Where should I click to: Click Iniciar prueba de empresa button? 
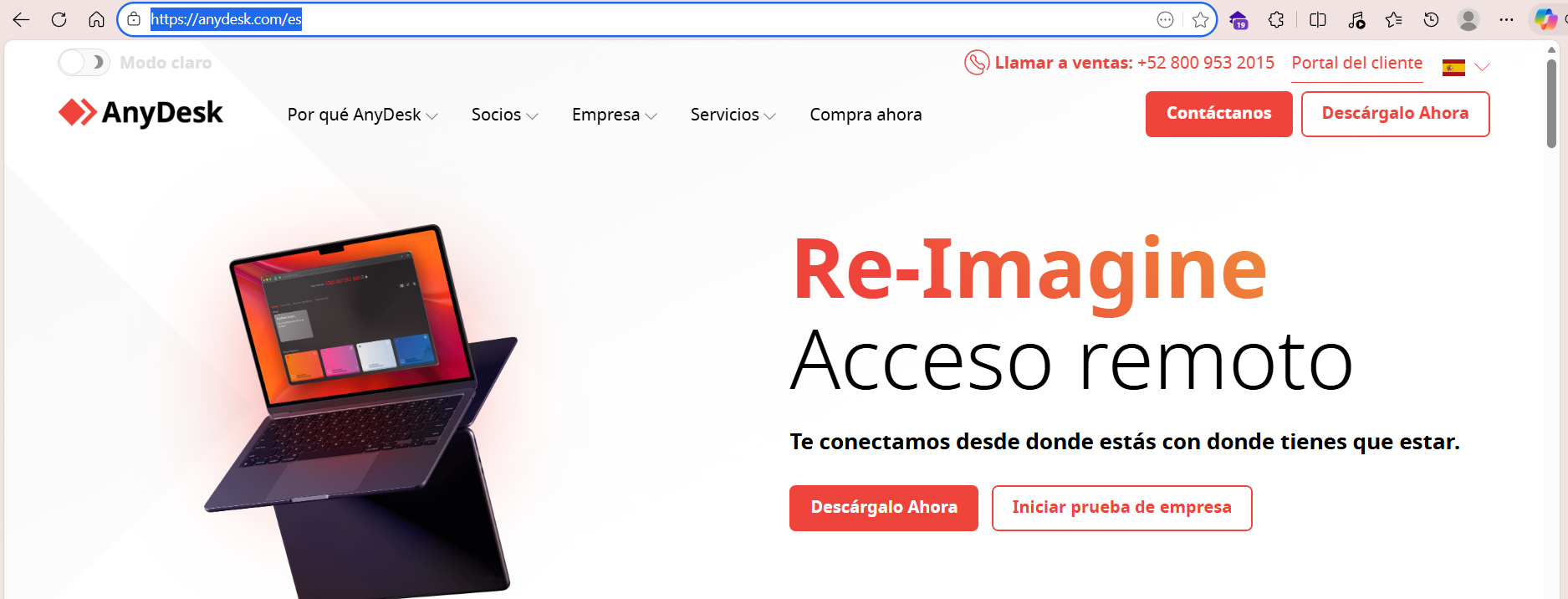click(1121, 508)
